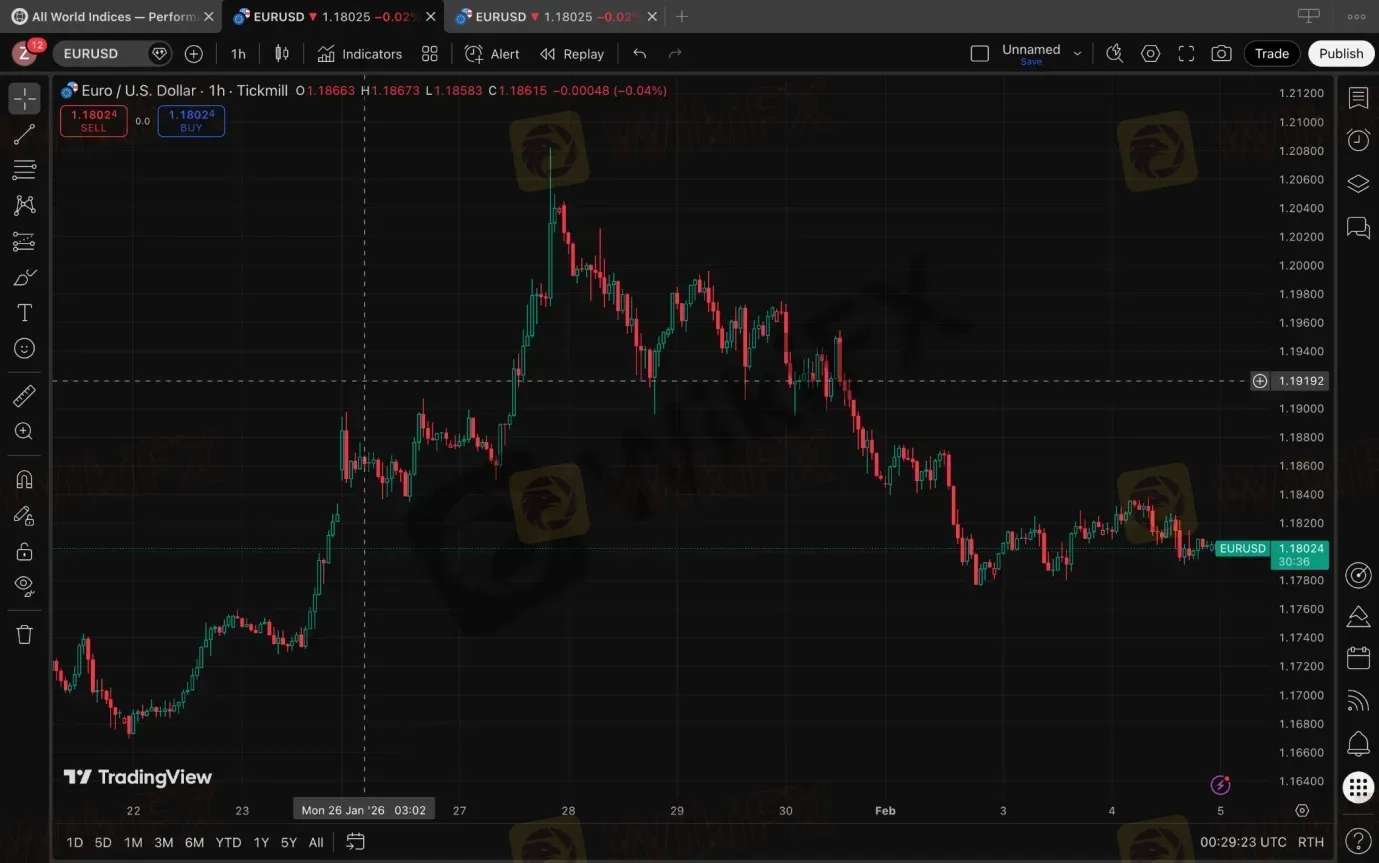Open the economic calendar panel
This screenshot has height=863, width=1379.
pyautogui.click(x=1358, y=658)
